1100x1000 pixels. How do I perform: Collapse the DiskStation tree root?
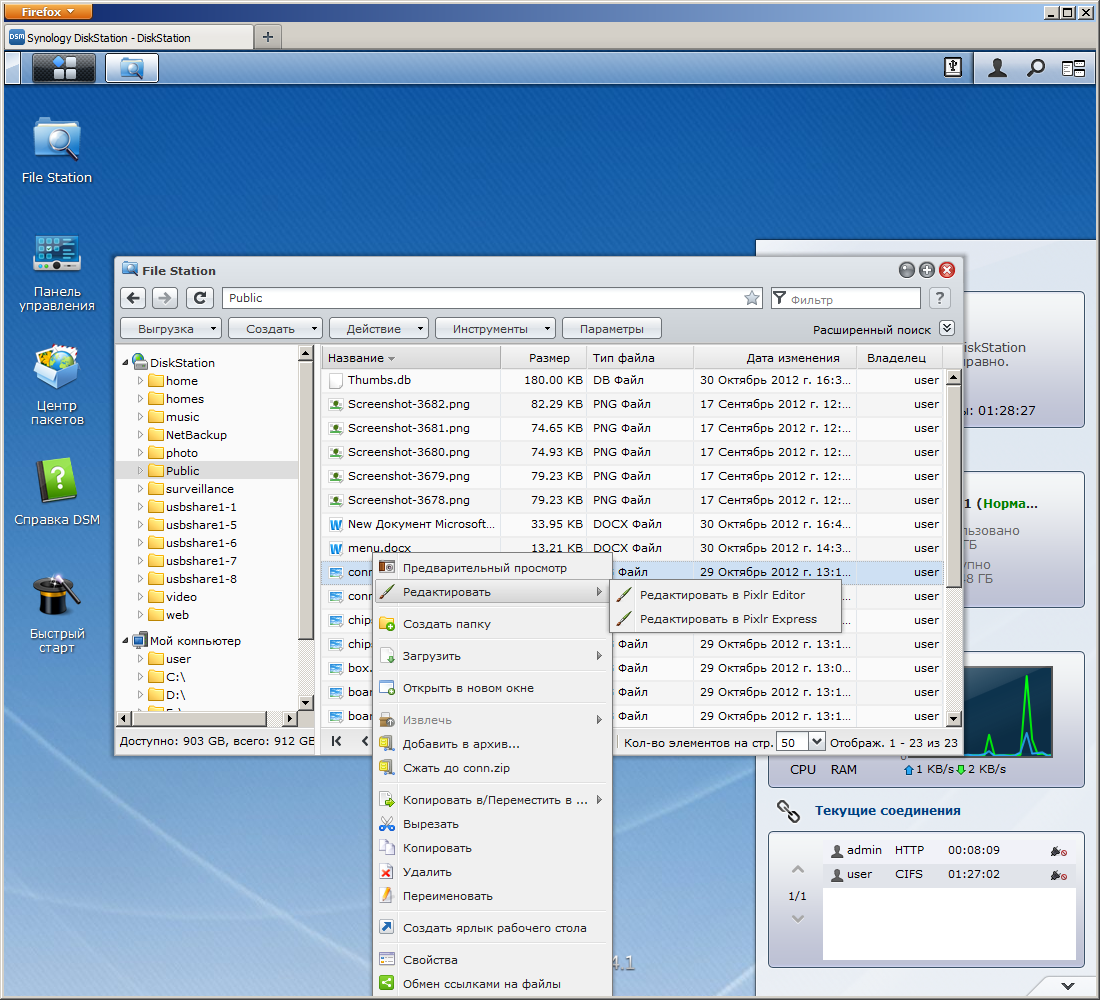coord(126,363)
